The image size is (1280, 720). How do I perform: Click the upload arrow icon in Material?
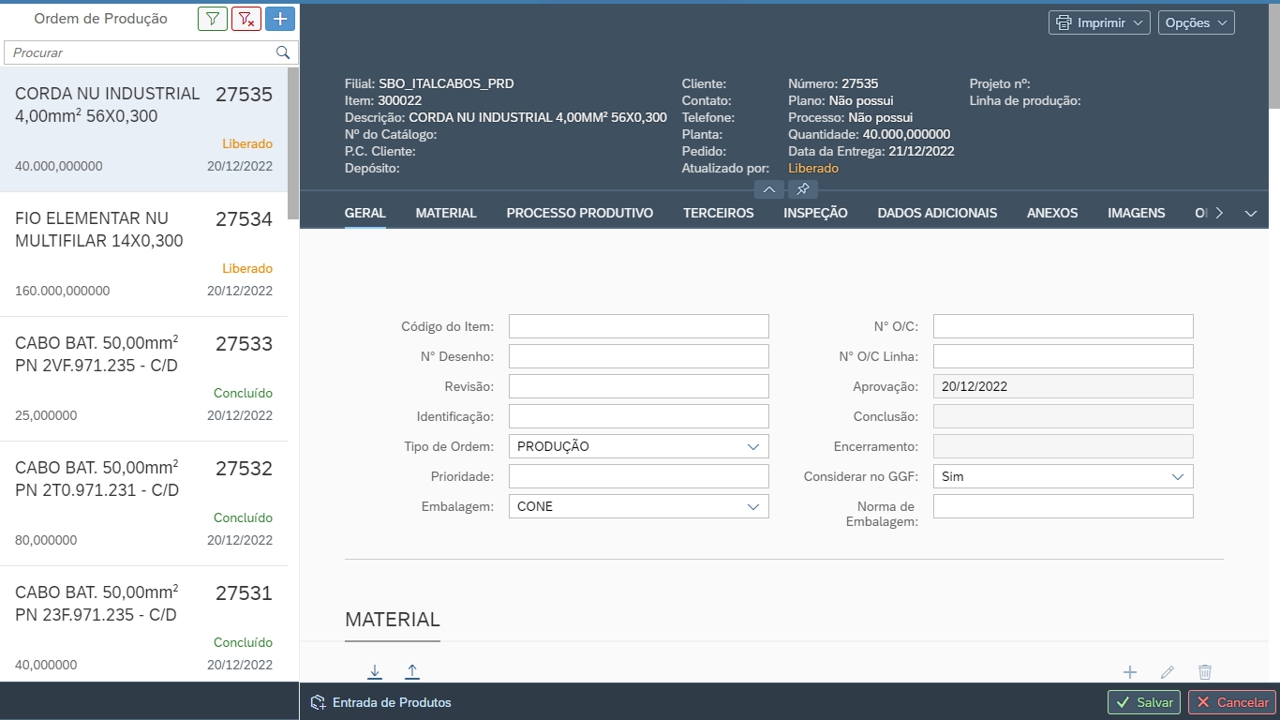[x=412, y=672]
